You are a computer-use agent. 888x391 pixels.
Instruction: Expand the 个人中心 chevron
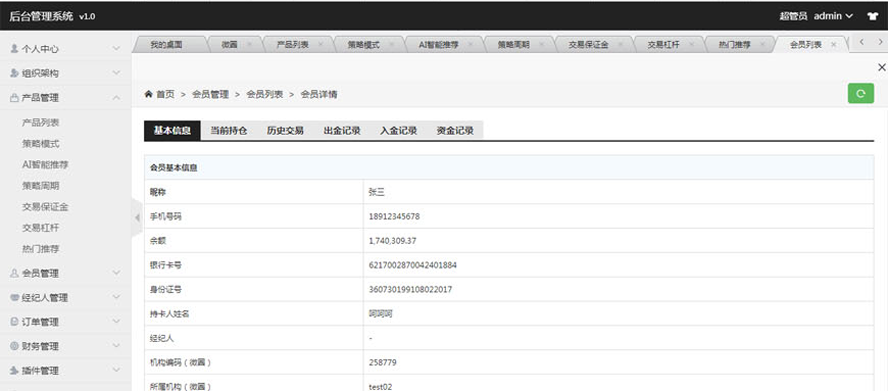pyautogui.click(x=116, y=49)
